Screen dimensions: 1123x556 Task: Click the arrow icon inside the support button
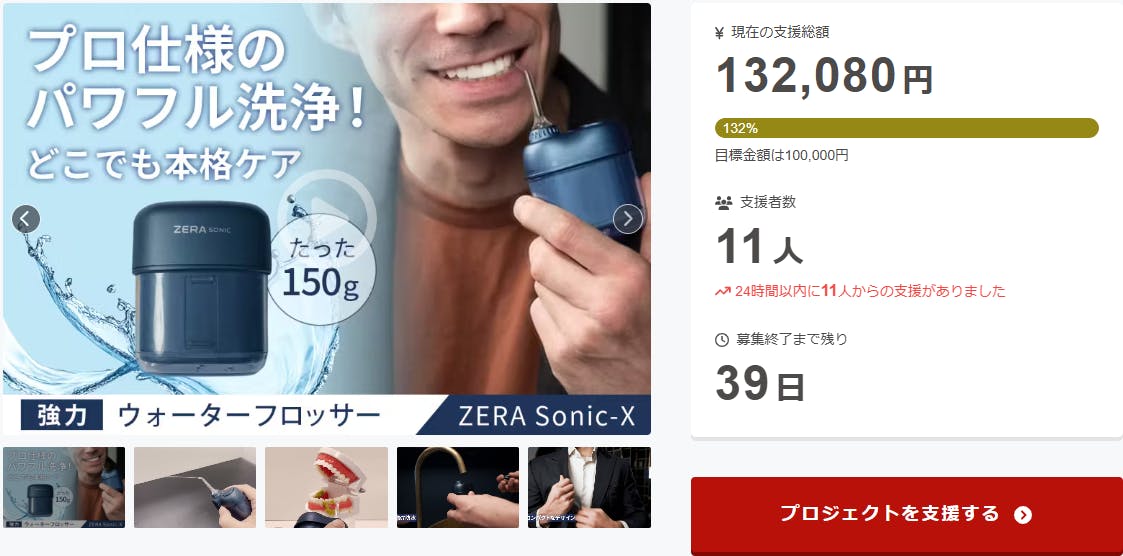click(1023, 514)
